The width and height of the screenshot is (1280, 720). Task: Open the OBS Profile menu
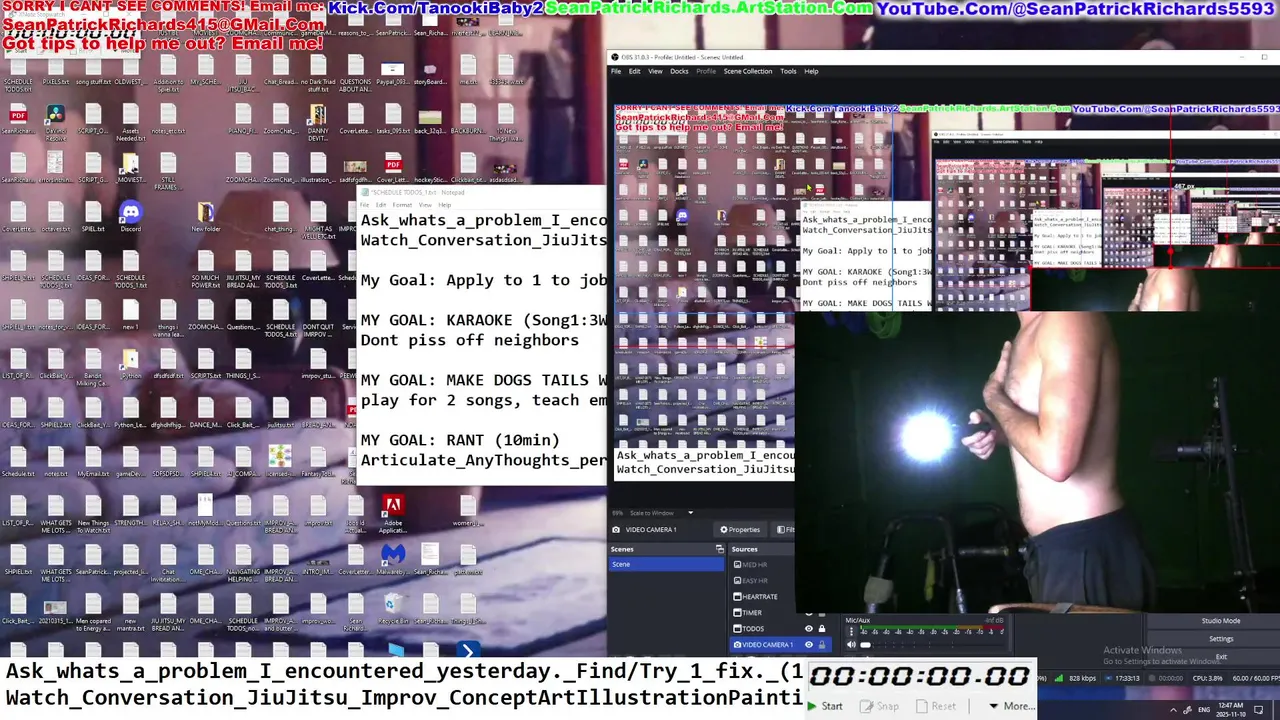pos(706,71)
